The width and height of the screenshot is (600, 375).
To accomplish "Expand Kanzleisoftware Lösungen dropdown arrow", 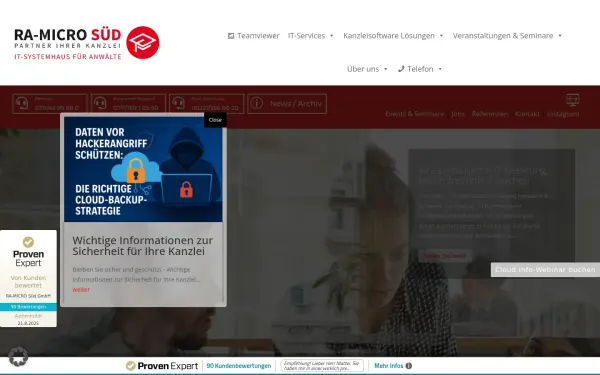I will 441,36.
